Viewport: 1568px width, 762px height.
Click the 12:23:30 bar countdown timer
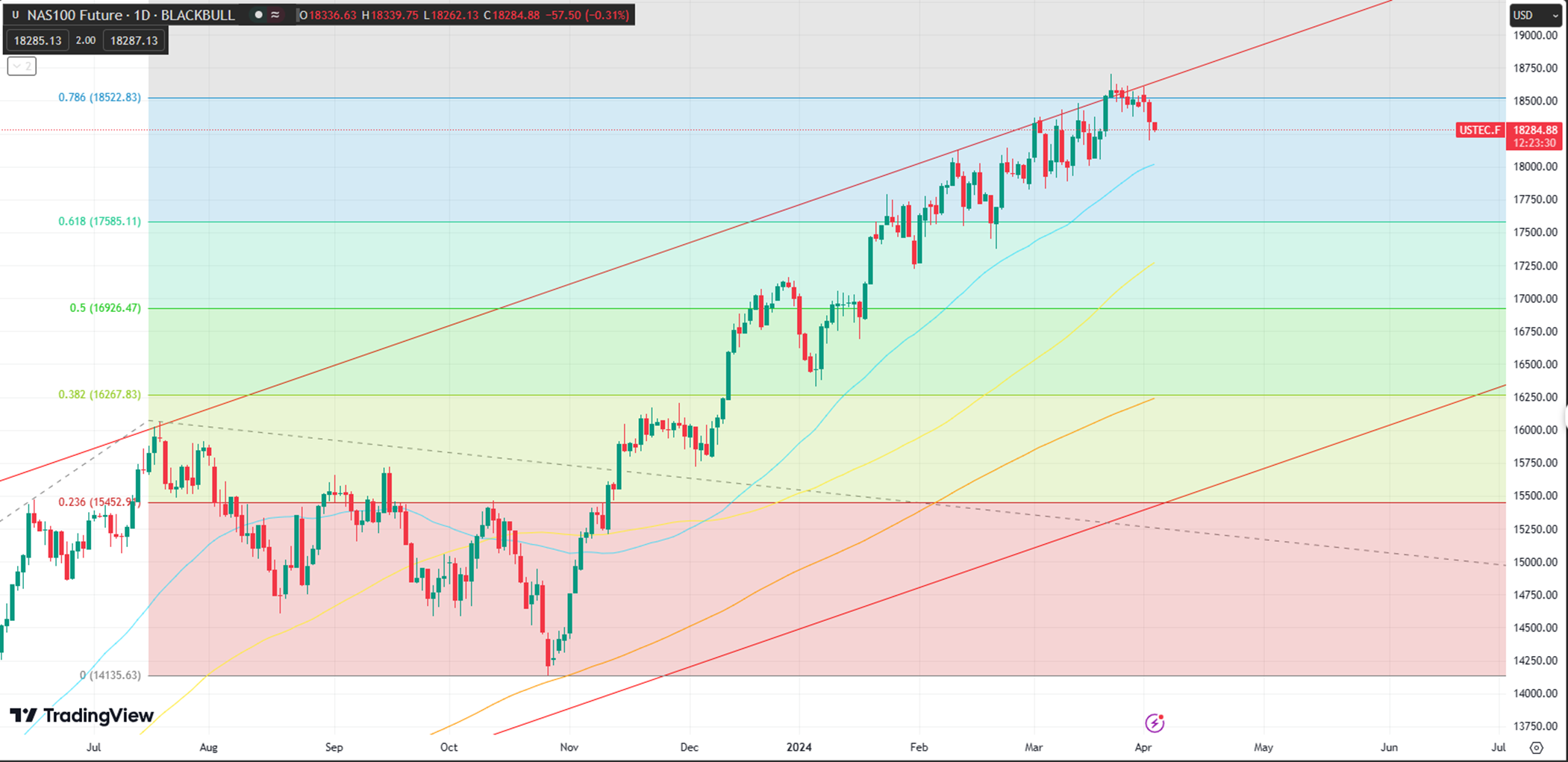pyautogui.click(x=1534, y=143)
